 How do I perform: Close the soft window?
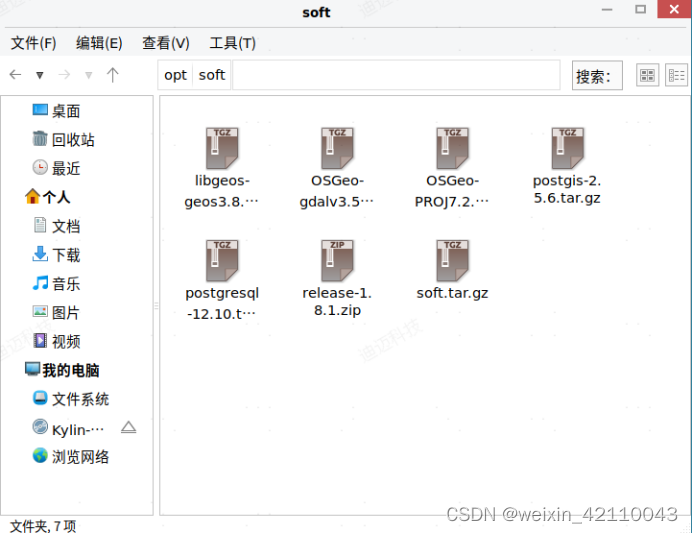point(674,9)
